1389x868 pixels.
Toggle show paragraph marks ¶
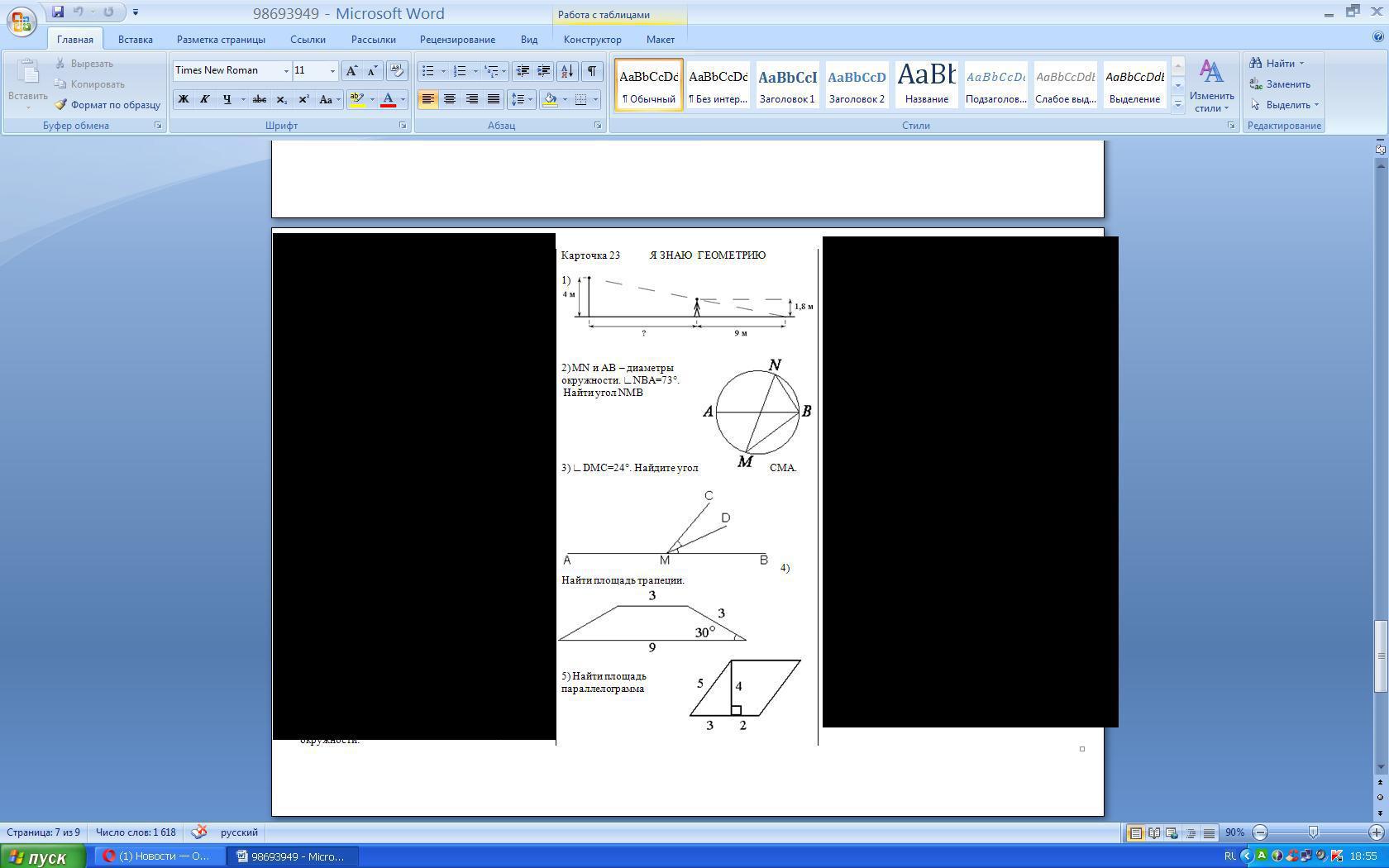tap(592, 71)
